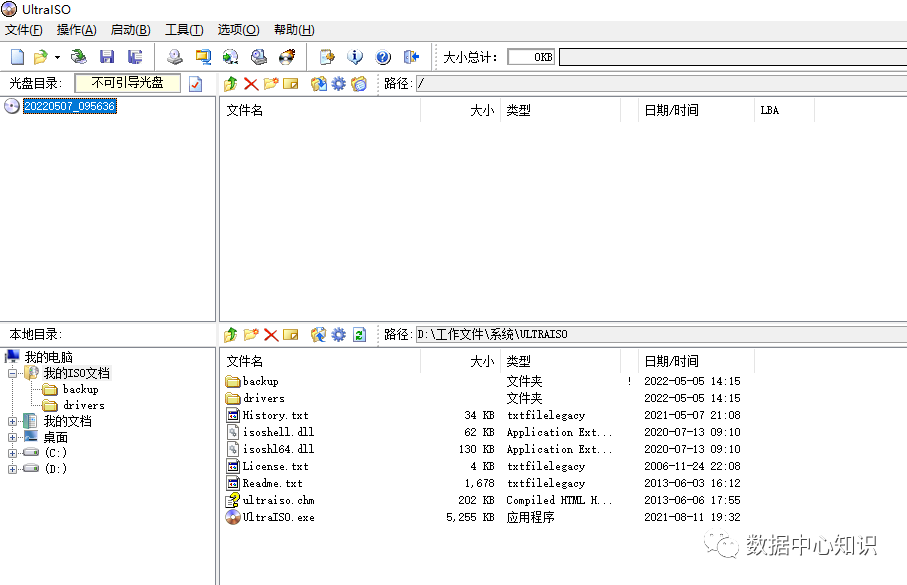Open the 启动(B) menu
The width and height of the screenshot is (907, 585).
tap(131, 30)
